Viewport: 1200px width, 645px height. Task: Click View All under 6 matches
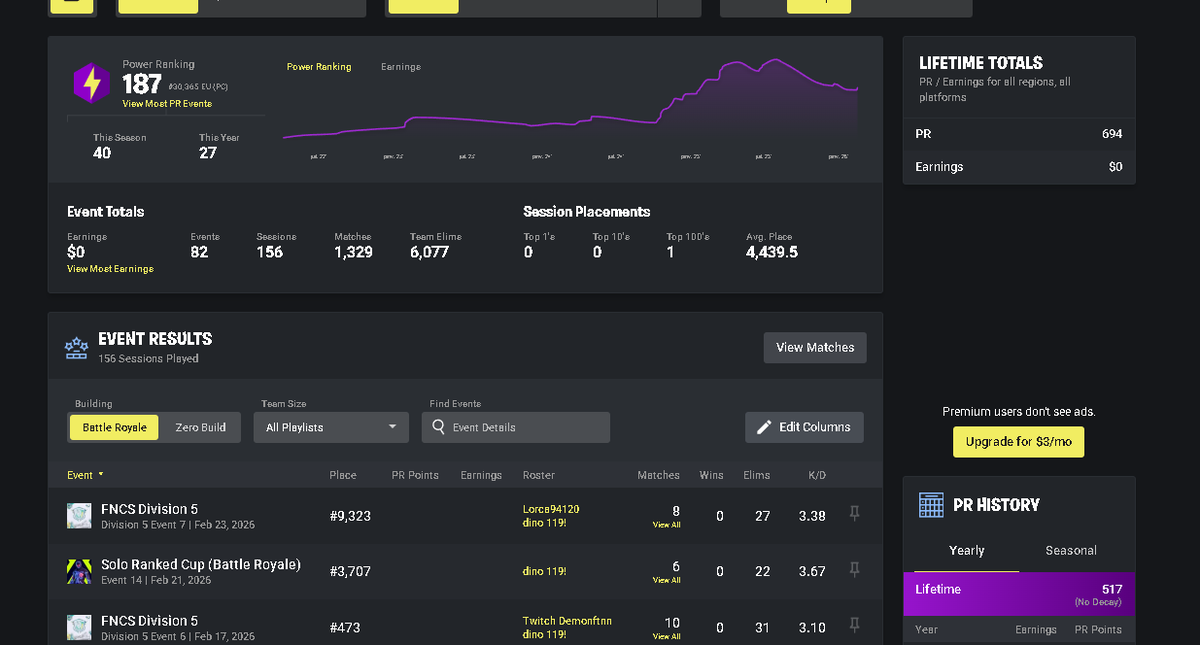click(x=666, y=580)
